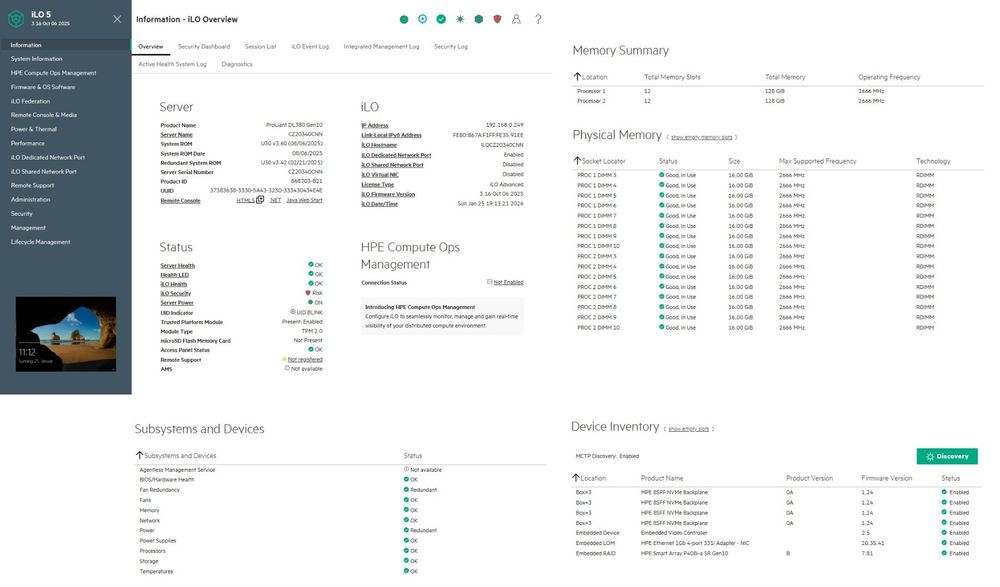Click the Remote Console link
The image size is (1000, 587).
(180, 200)
